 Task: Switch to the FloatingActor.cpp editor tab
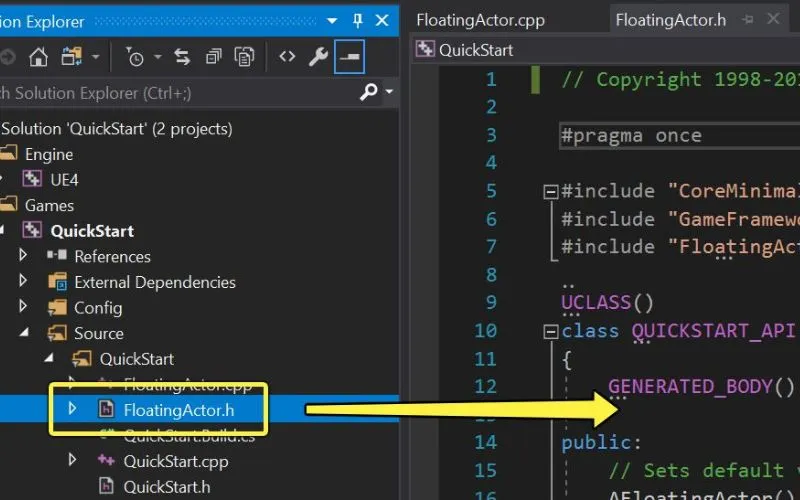(x=481, y=20)
